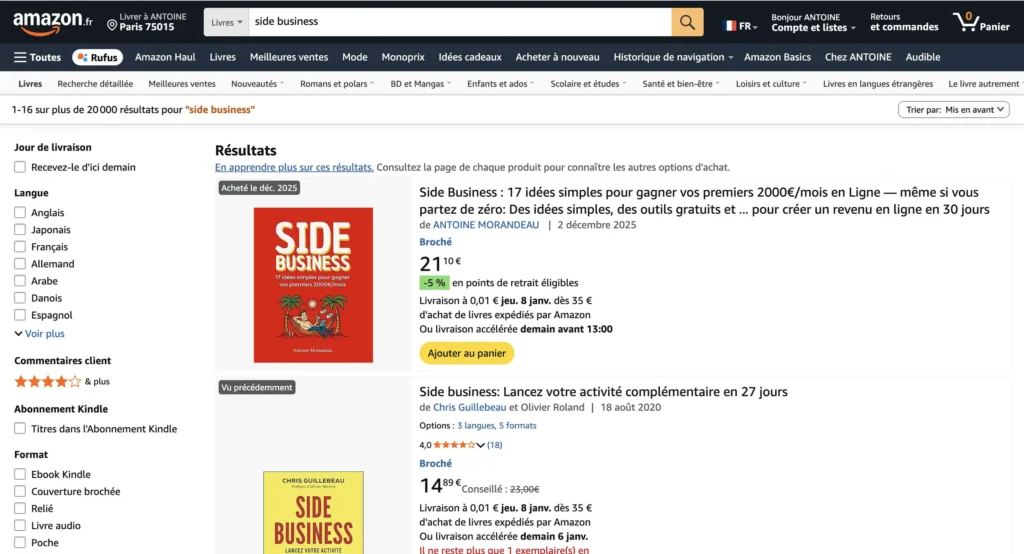Open the red Side Business book cover
The image size is (1024, 554).
click(313, 284)
